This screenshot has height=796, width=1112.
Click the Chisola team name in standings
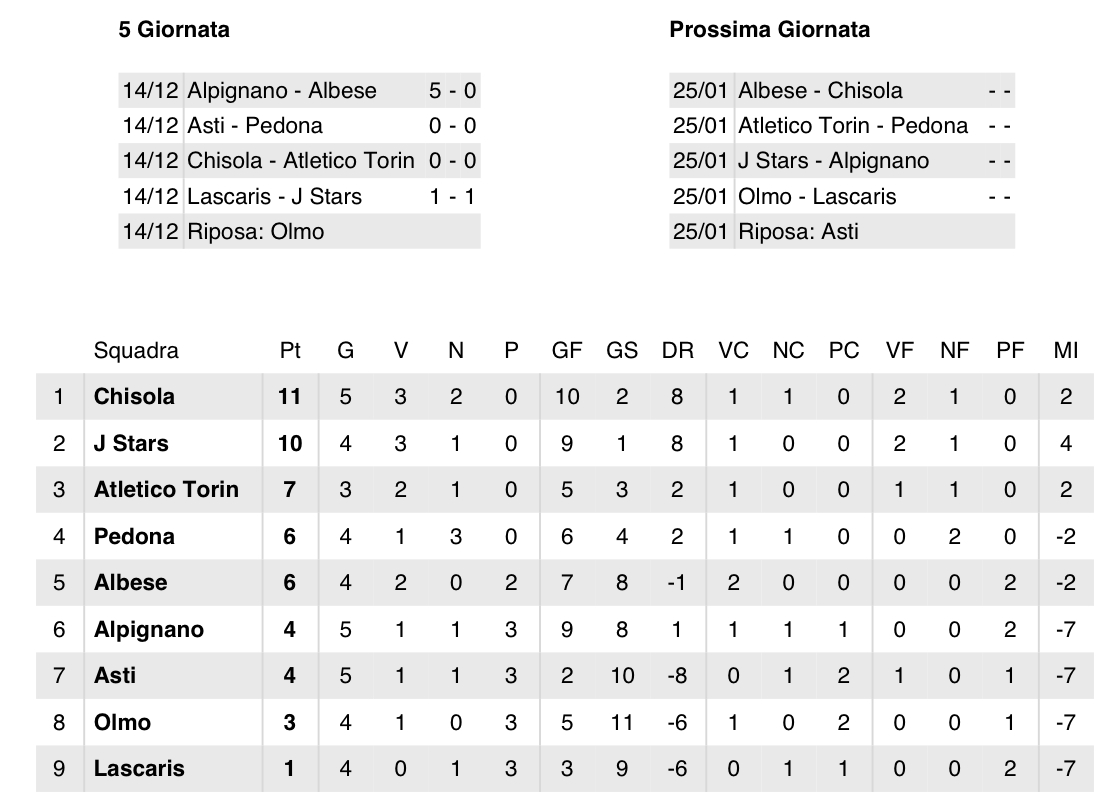134,396
